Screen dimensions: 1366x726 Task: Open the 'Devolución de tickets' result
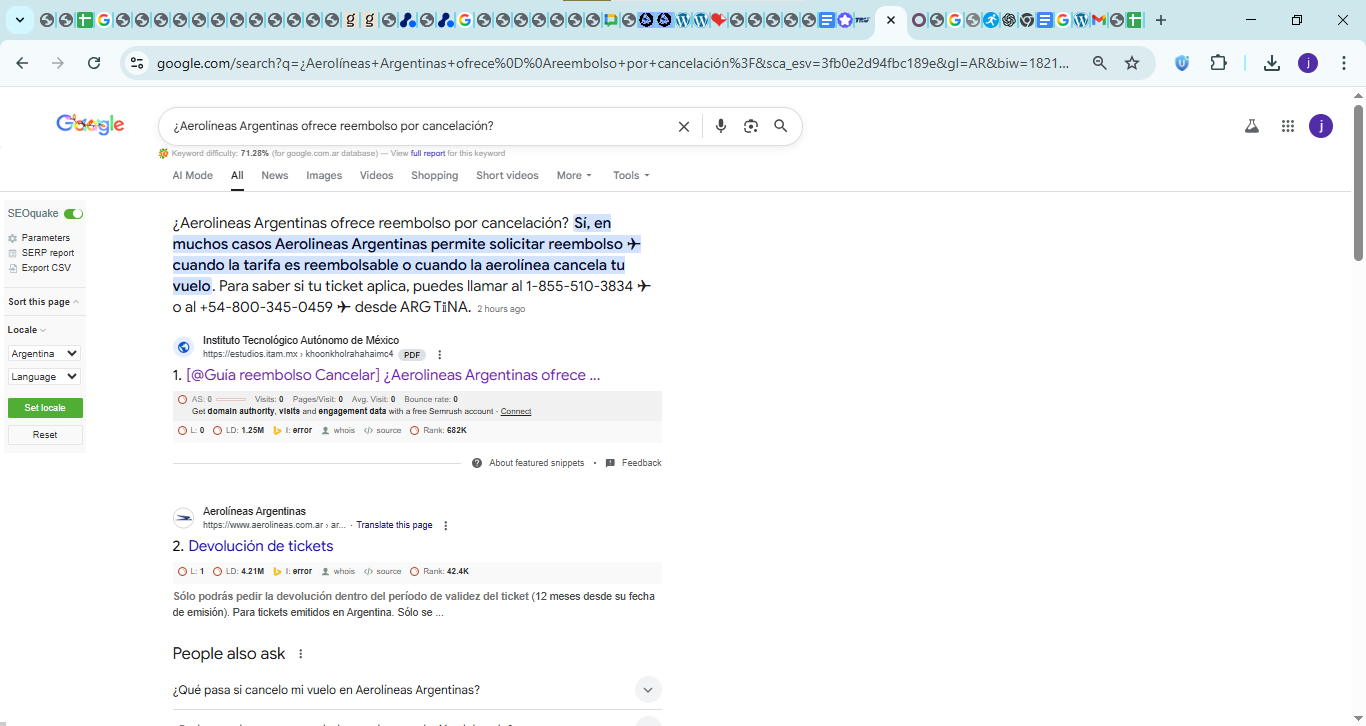pos(261,546)
